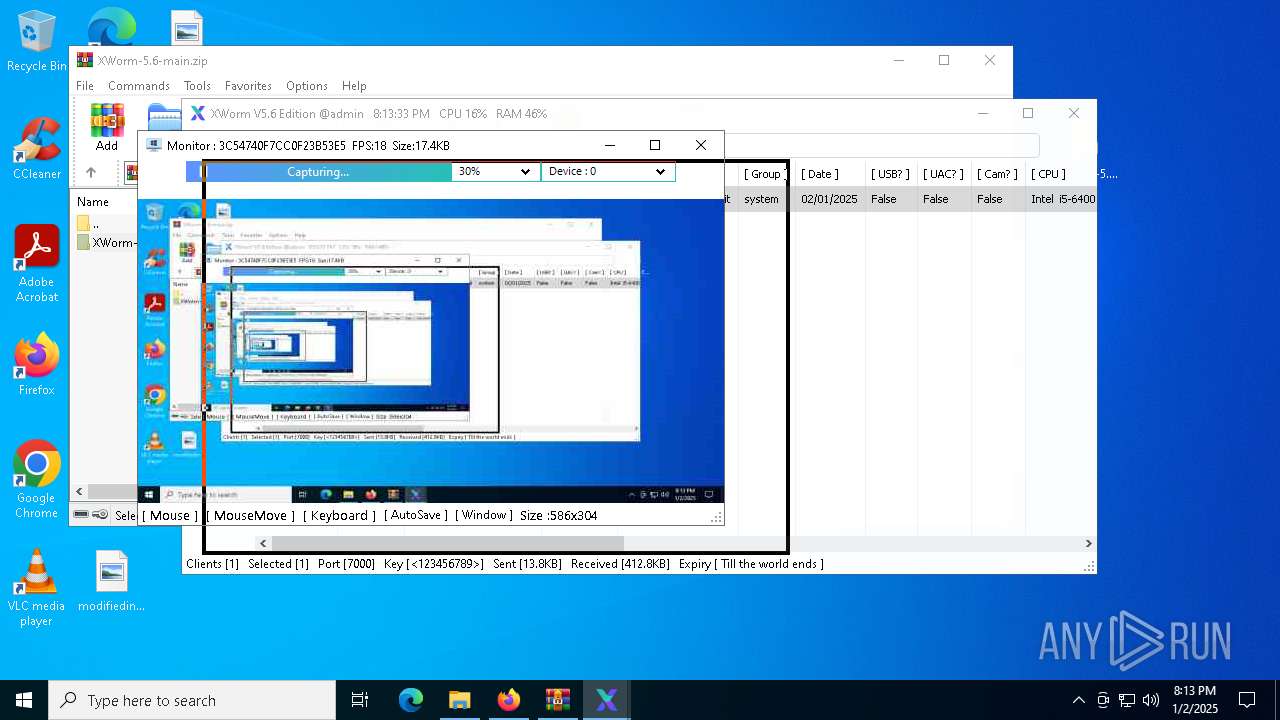Toggle the [ Mouse ] control option
The height and width of the screenshot is (720, 1280).
coord(170,515)
